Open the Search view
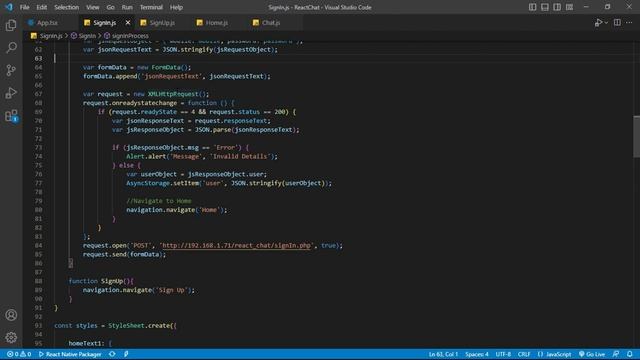This screenshot has width=640, height=360. tap(11, 48)
